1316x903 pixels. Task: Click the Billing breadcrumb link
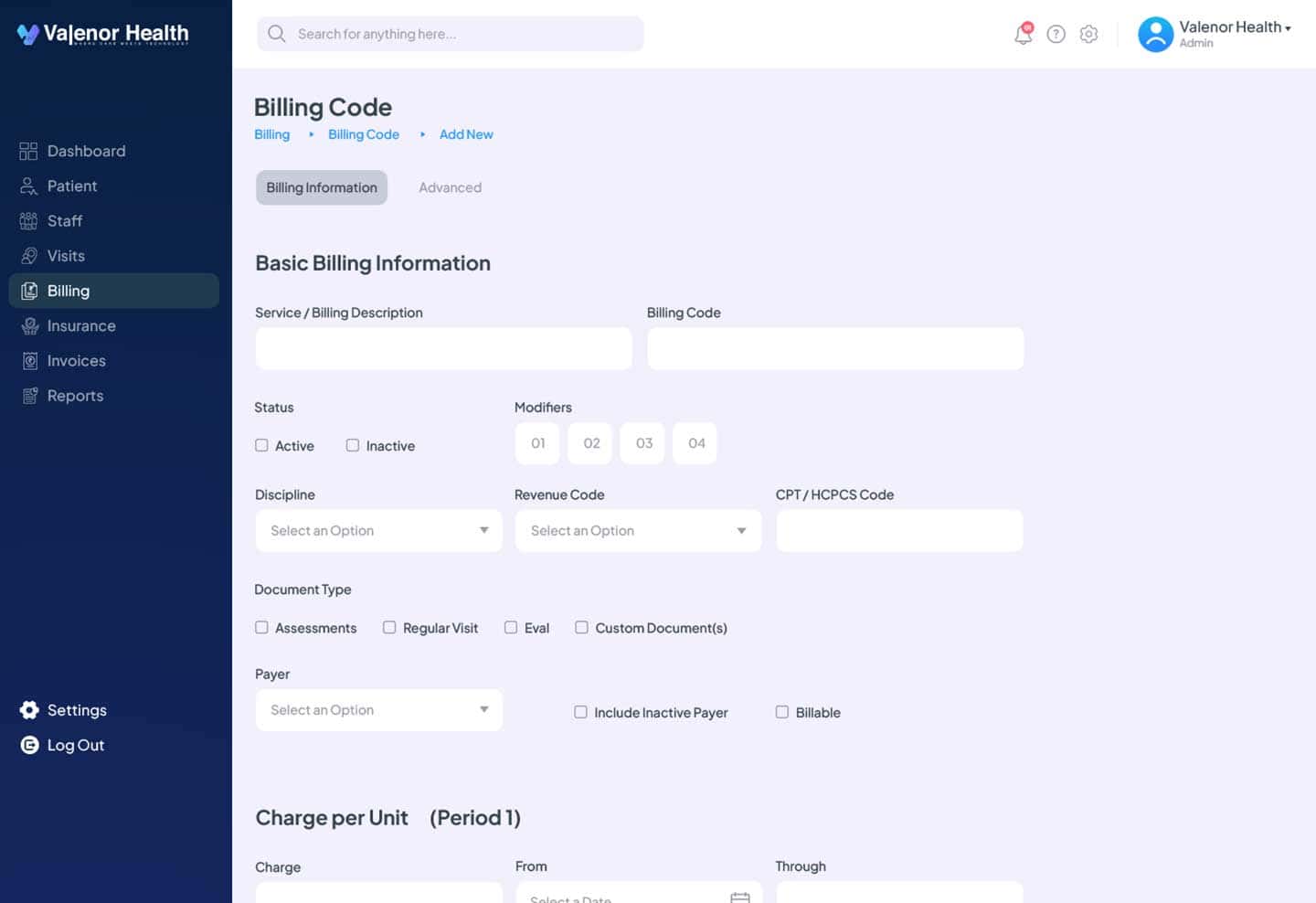click(271, 134)
